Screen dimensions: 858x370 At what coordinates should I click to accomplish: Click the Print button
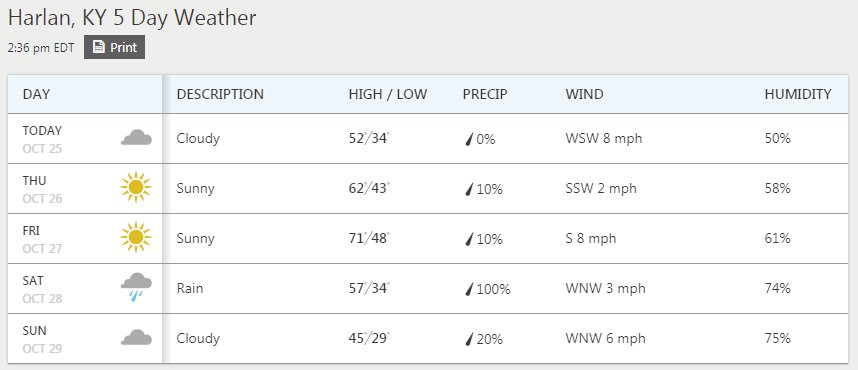click(x=114, y=47)
